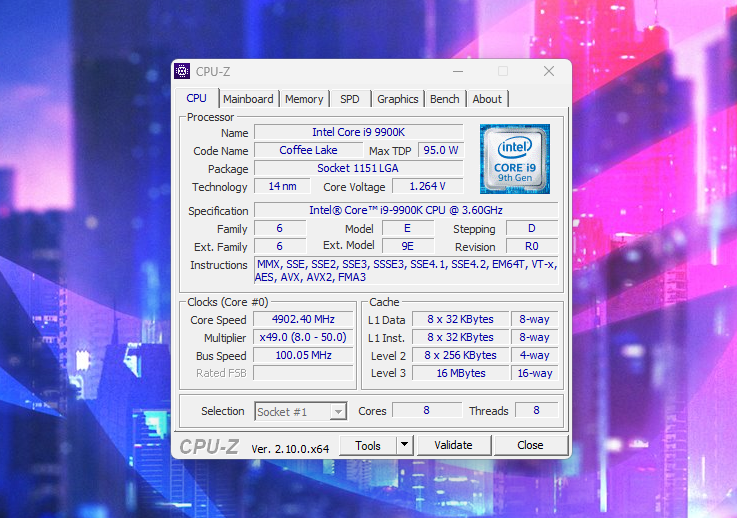The width and height of the screenshot is (737, 518).
Task: Click the Cores value '8'
Action: [x=427, y=410]
